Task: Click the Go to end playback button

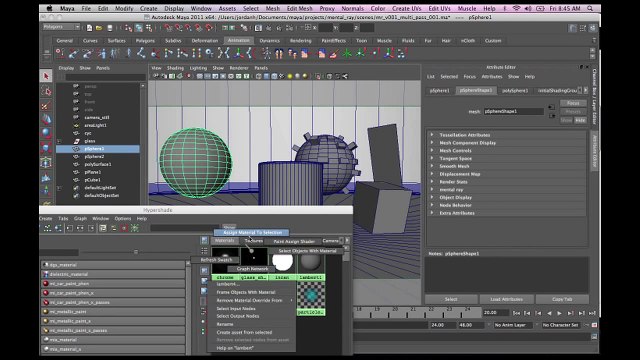Action: point(592,313)
